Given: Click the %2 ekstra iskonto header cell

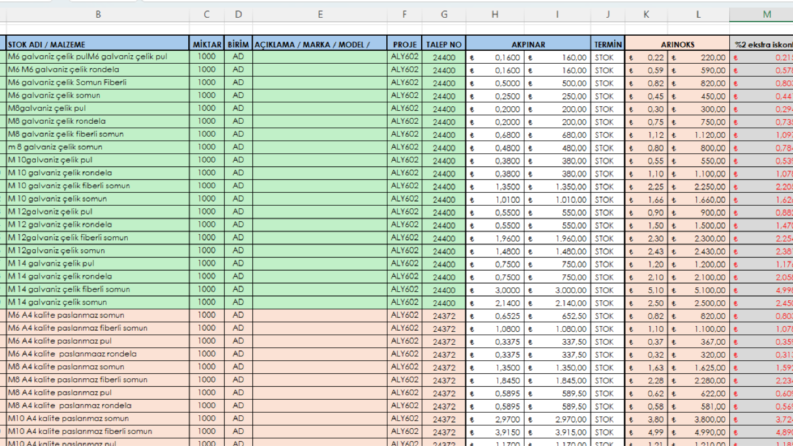Looking at the screenshot, I should (762, 44).
